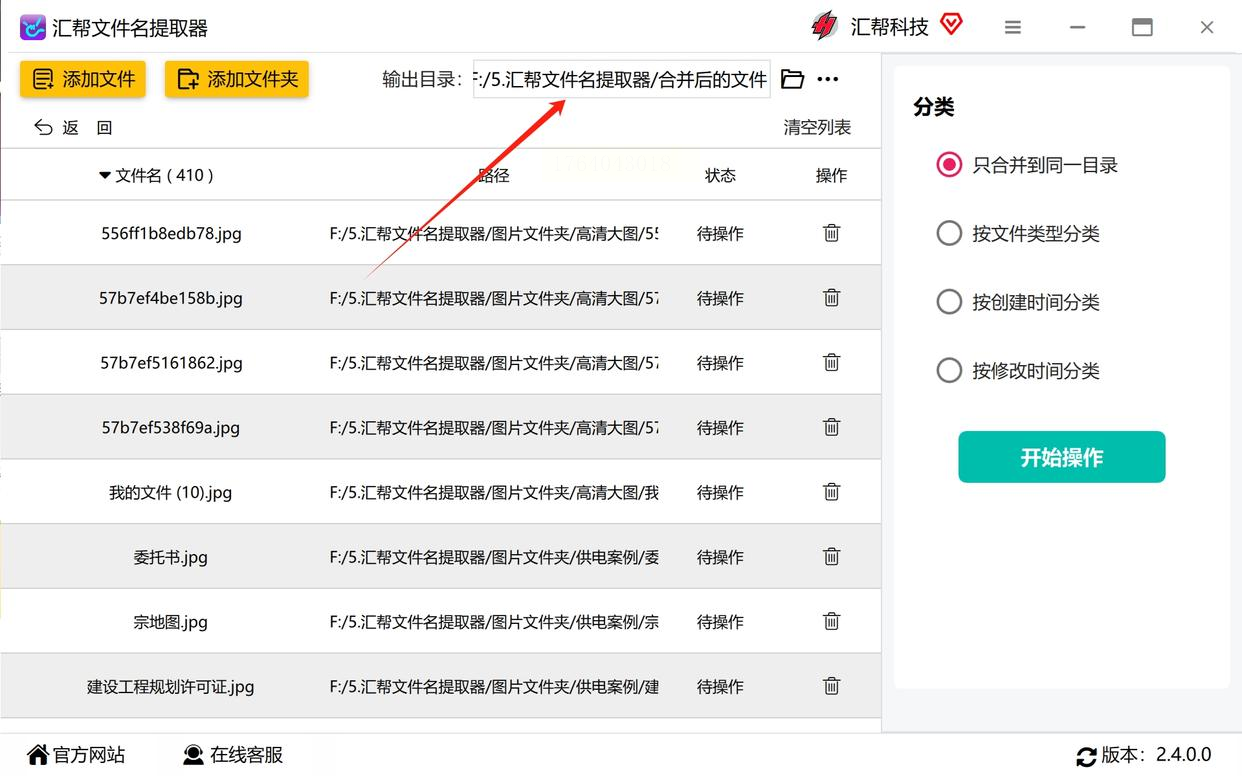1242x776 pixels.
Task: Click the 添加文件 button
Action: coord(83,80)
